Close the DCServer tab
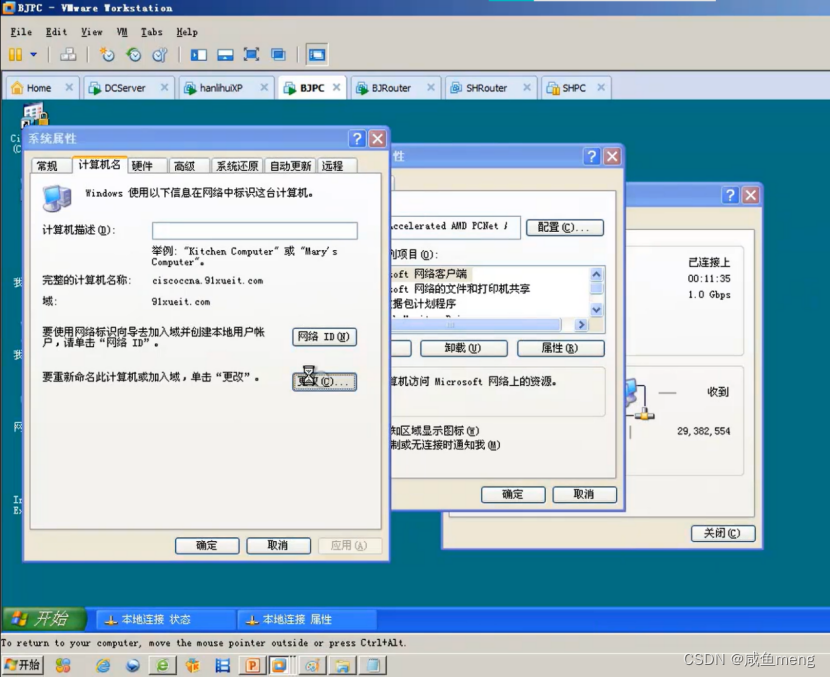The image size is (830, 678). tap(165, 87)
